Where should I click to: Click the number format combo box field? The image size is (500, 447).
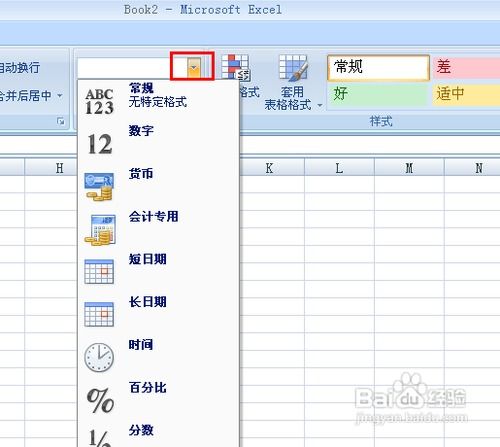(x=139, y=68)
